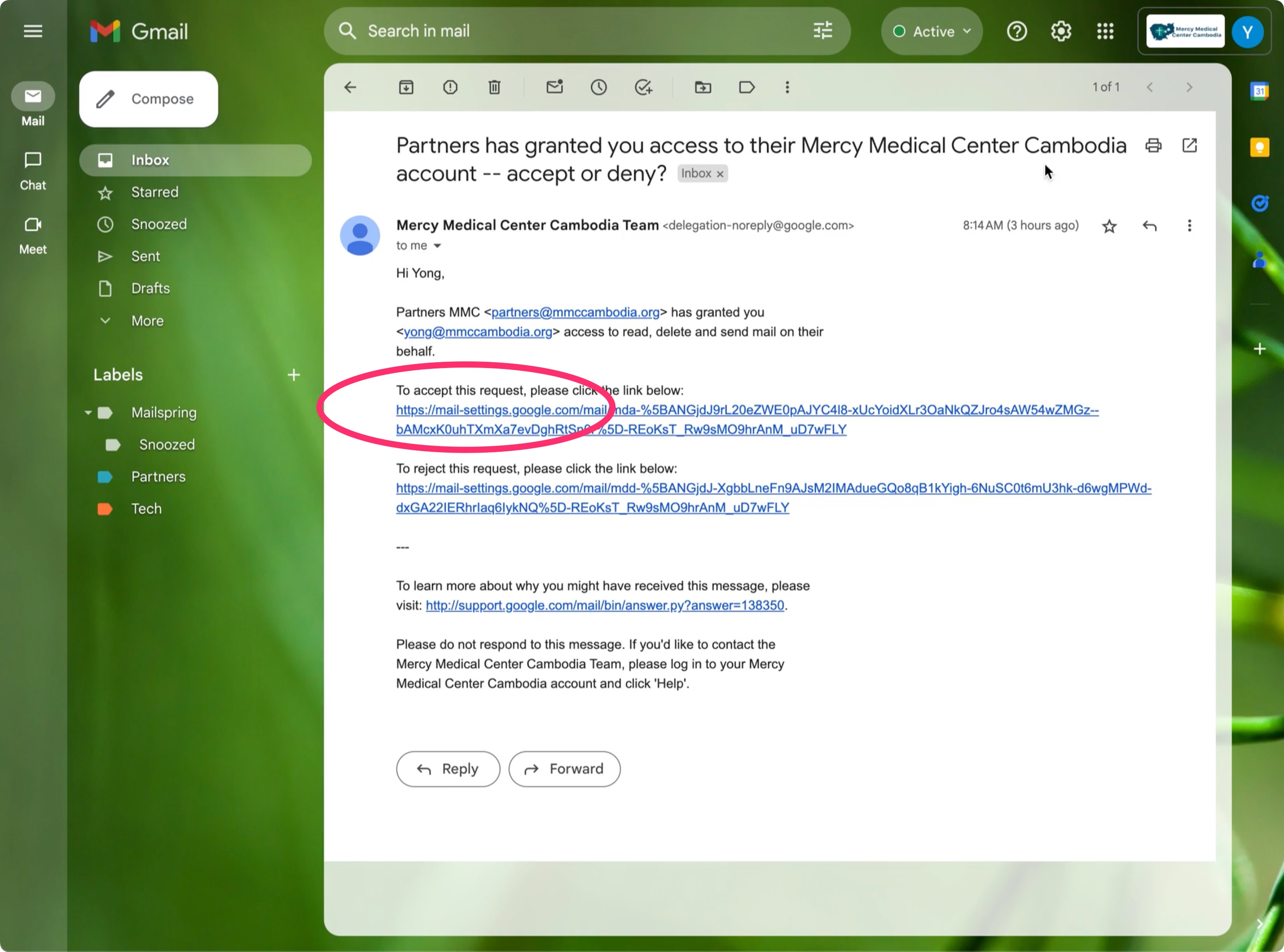Print the email
Screen dimensions: 1284x952
click(x=1153, y=146)
